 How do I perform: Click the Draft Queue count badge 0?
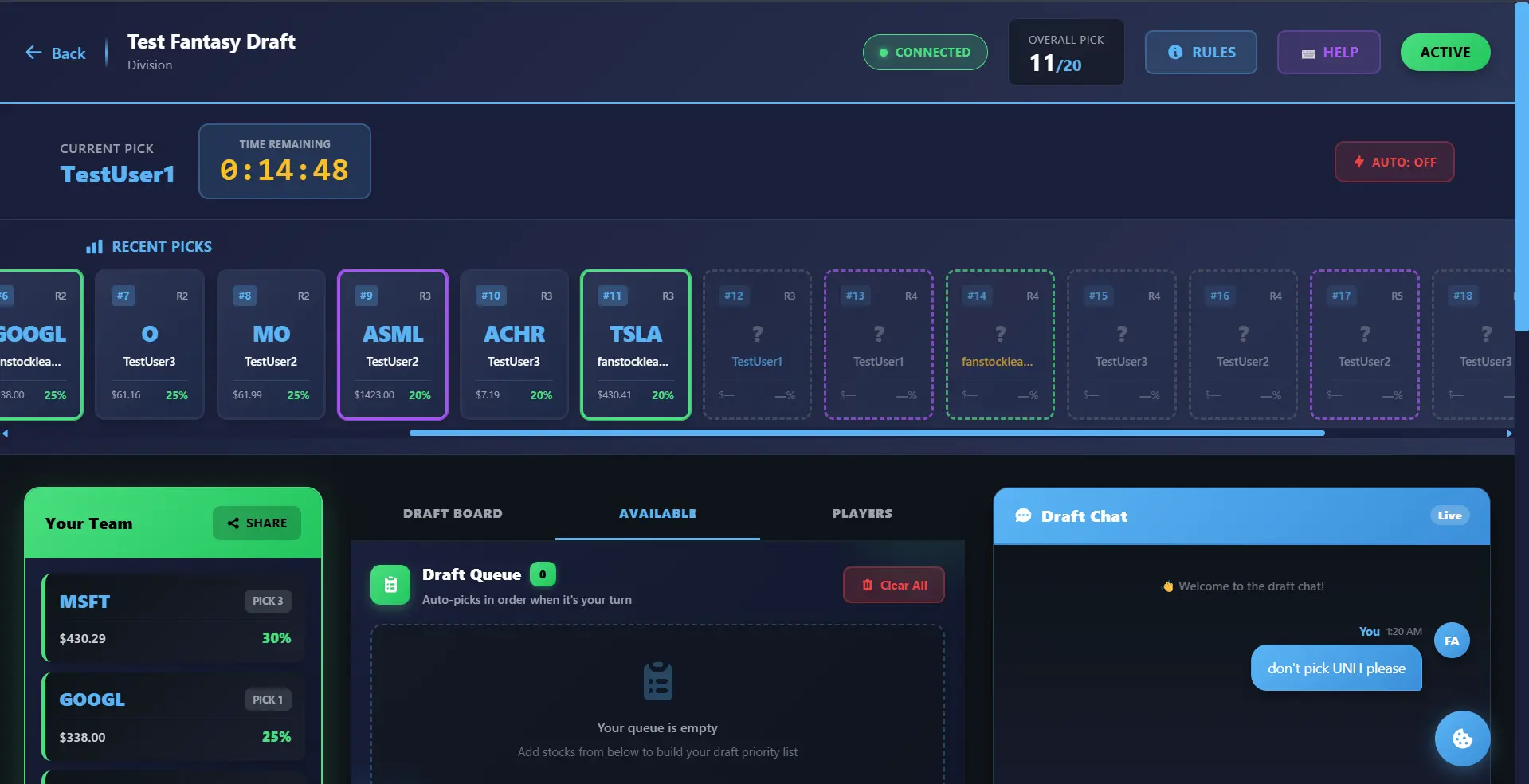[543, 574]
